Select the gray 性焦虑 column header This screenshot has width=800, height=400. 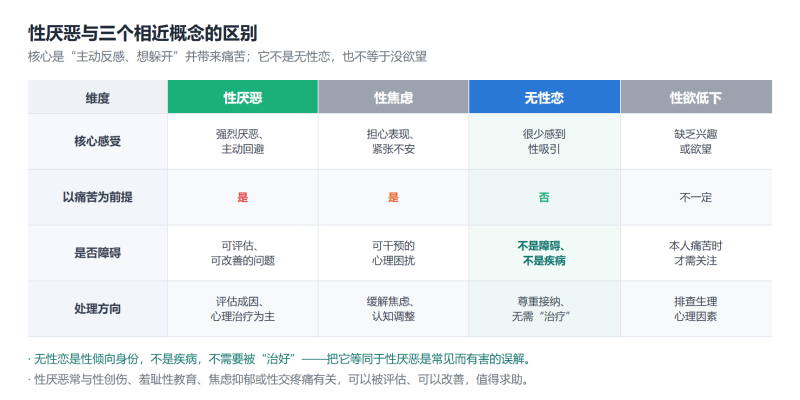click(393, 96)
